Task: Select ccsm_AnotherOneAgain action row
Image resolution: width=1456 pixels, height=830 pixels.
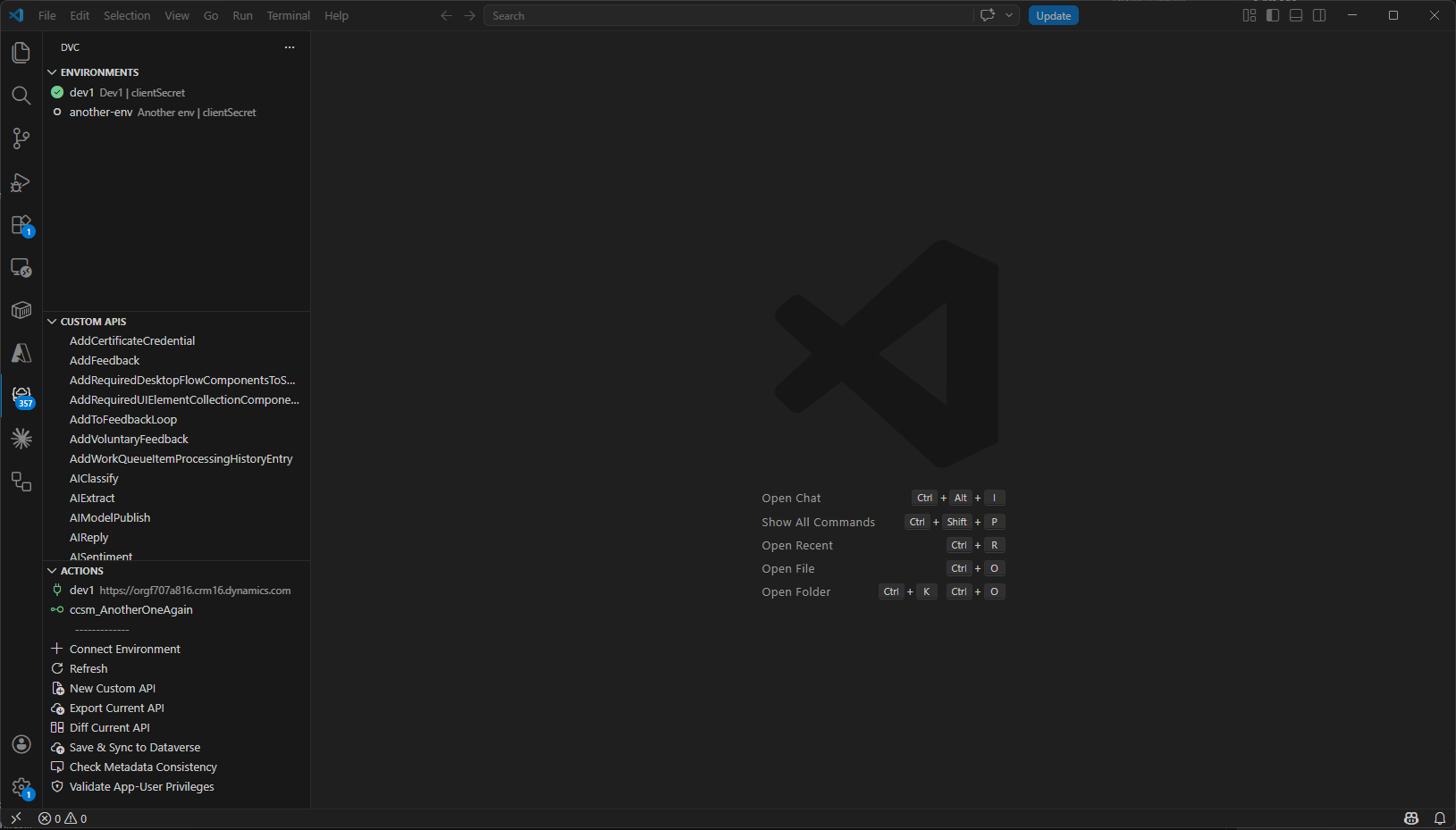Action: tap(176, 610)
